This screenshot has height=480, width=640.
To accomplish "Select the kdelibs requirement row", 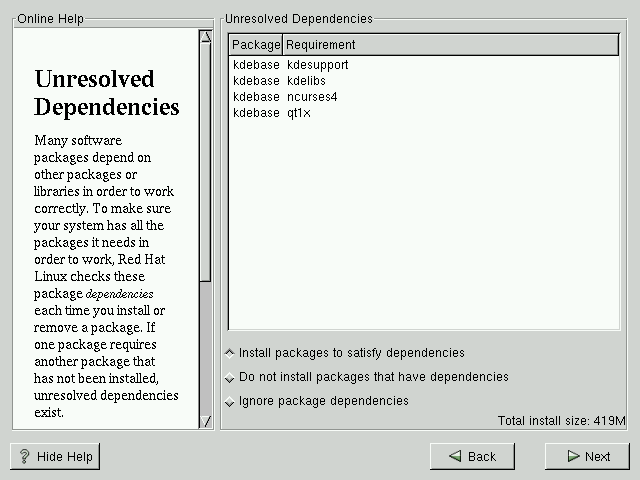I will pos(306,81).
